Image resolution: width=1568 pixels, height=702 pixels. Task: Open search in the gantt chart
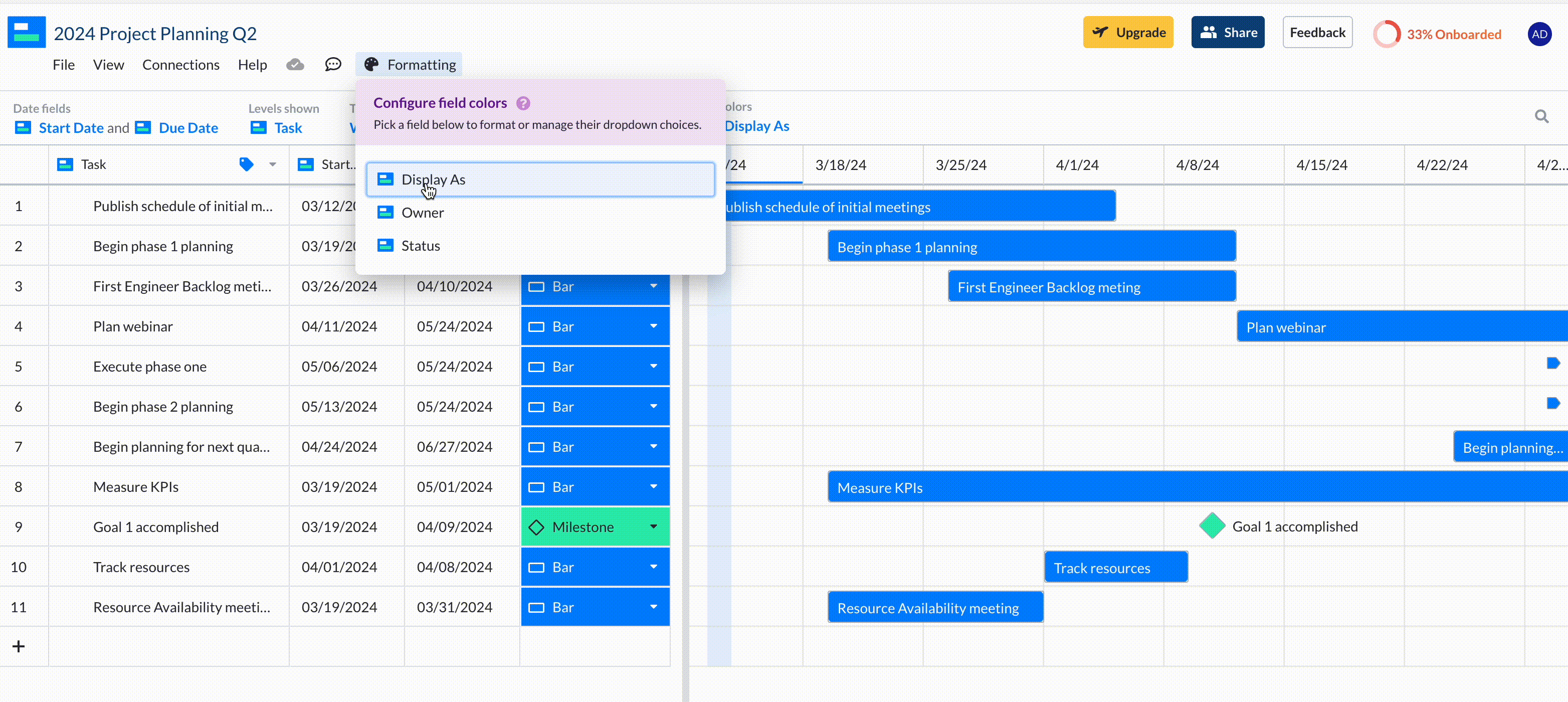[x=1542, y=116]
